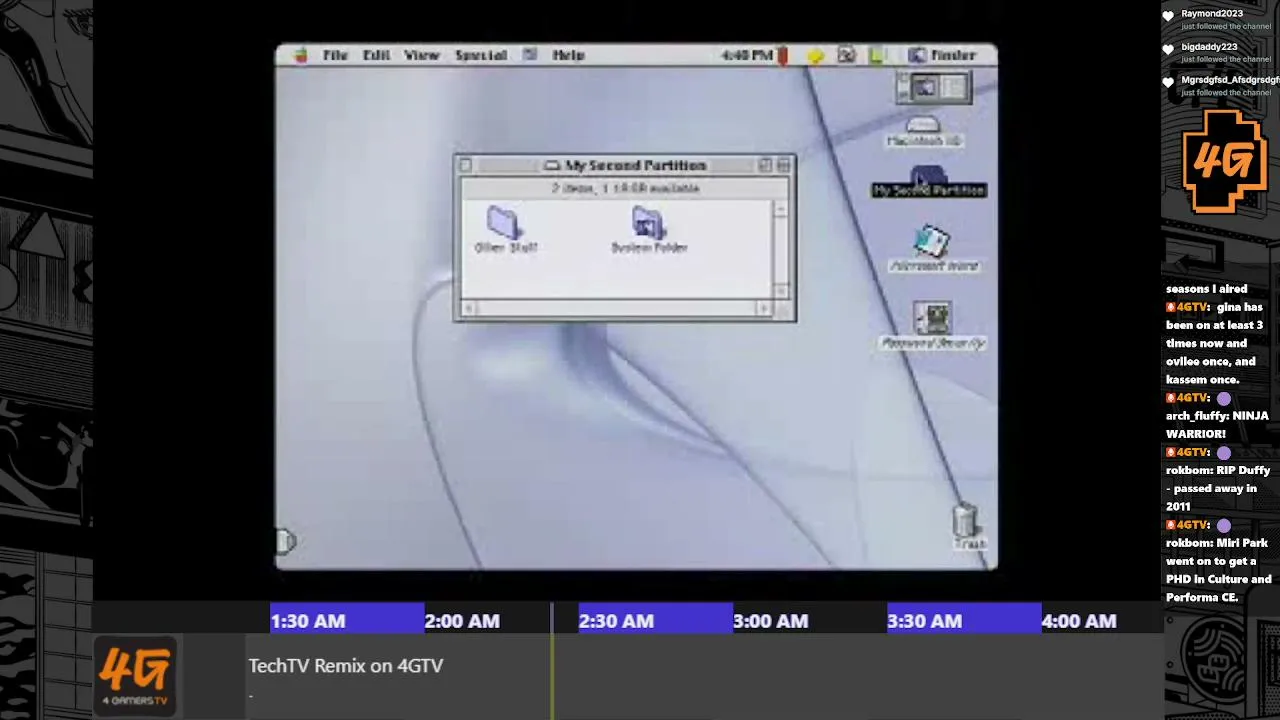Click the Trash icon
The height and width of the screenshot is (720, 1280).
(967, 527)
